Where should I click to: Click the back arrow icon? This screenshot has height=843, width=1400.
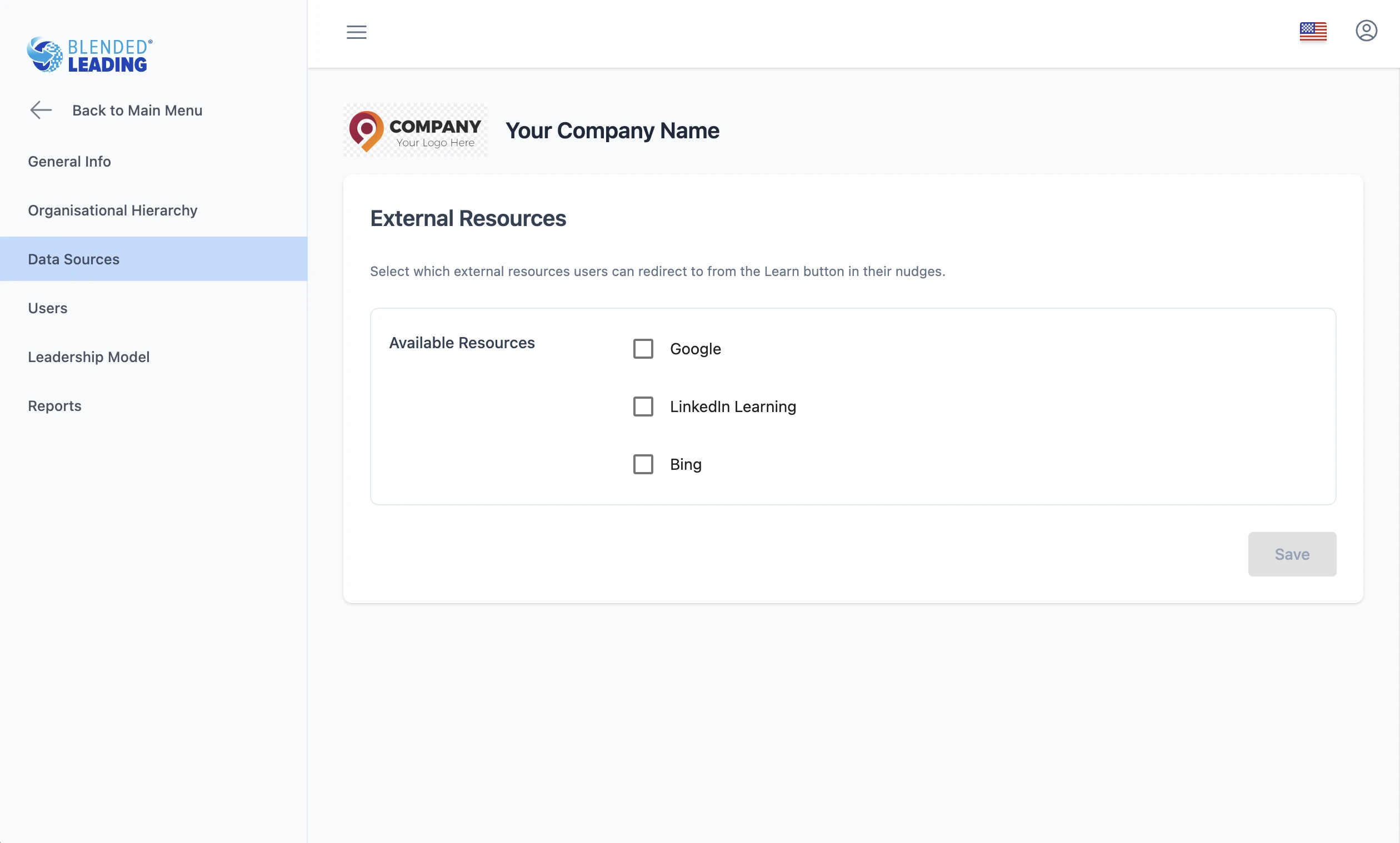[x=41, y=110]
